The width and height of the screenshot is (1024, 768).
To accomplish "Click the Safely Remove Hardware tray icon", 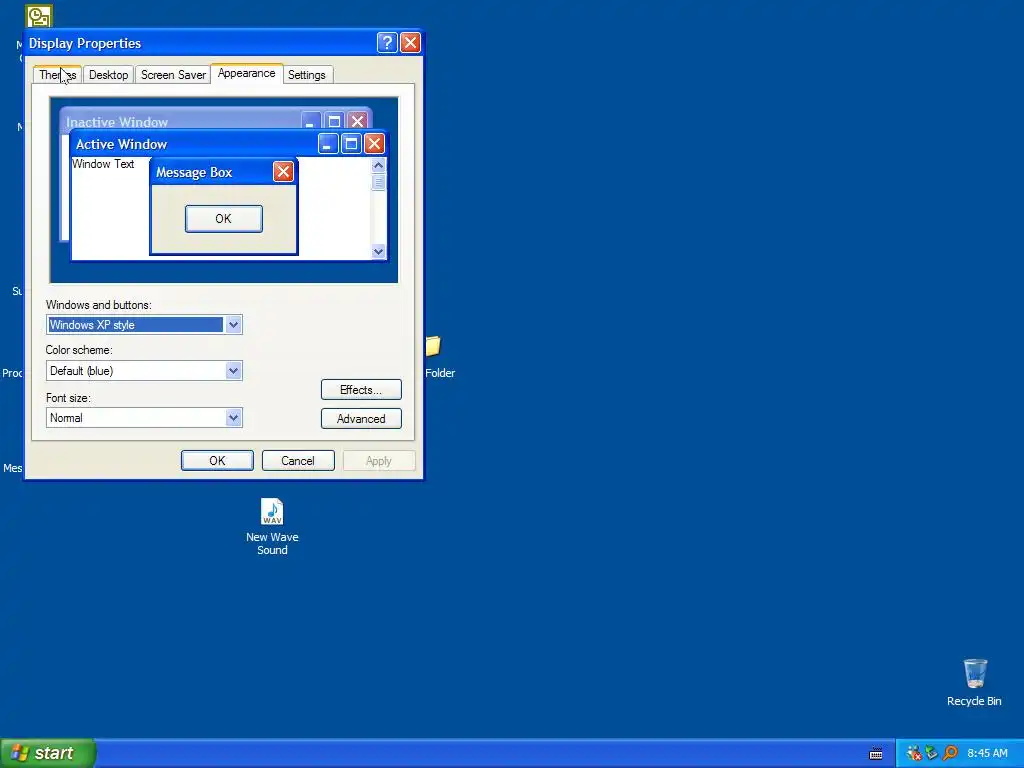I will (931, 753).
